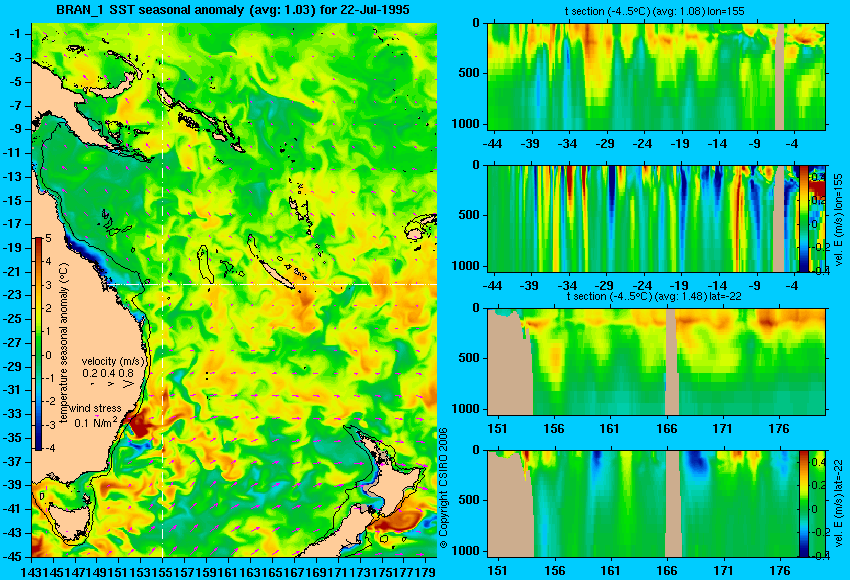
Task: Click '161' under the lat=-22 velocity section
Action: (x=610, y=571)
